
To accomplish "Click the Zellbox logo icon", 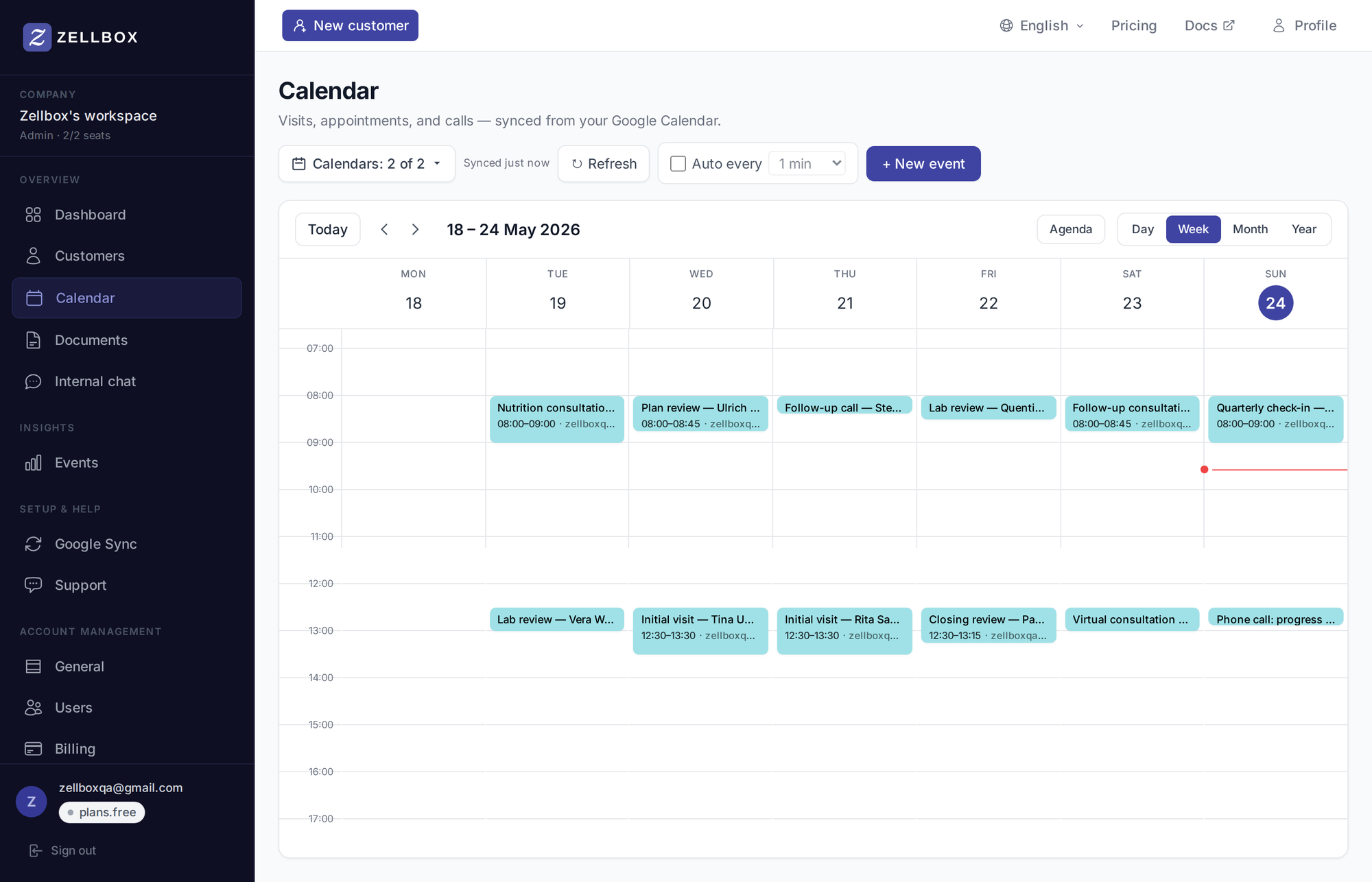I will click(x=37, y=37).
